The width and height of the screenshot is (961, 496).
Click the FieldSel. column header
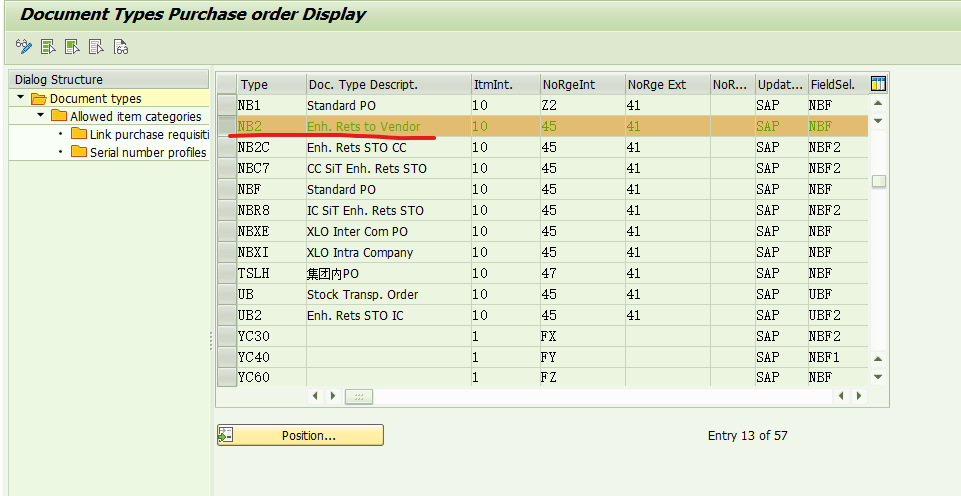[x=838, y=85]
